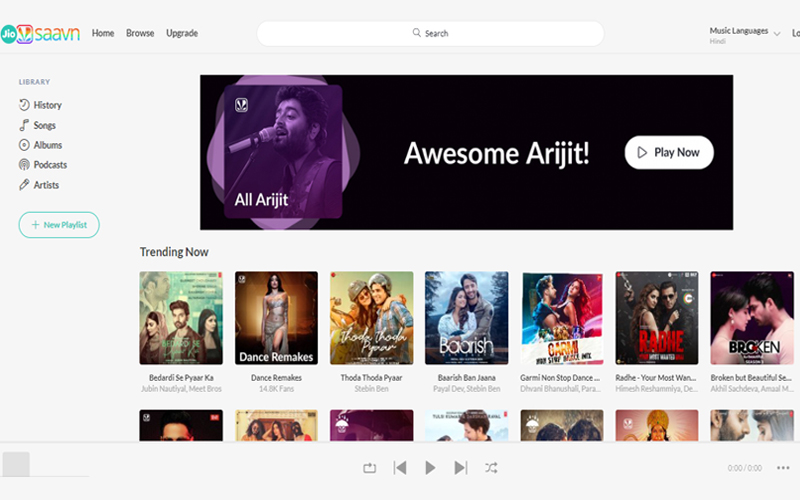
Task: Open the three-dots menu in player bar
Action: point(782,467)
